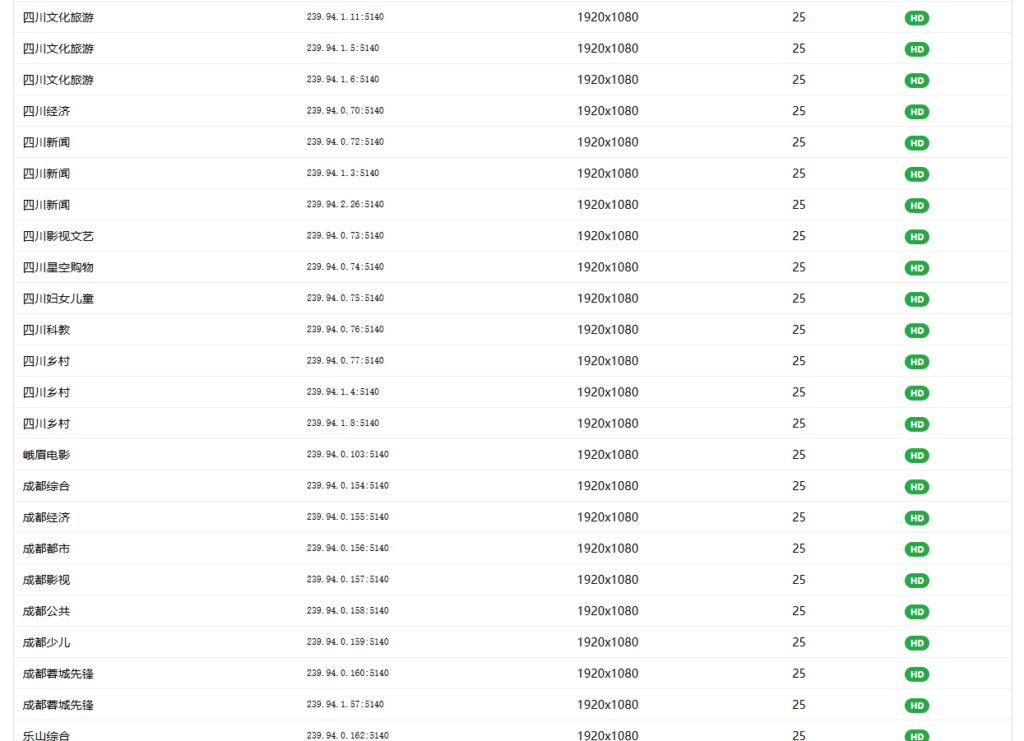
Task: Click the HD badge for 四川影视文艺
Action: pyautogui.click(x=916, y=237)
